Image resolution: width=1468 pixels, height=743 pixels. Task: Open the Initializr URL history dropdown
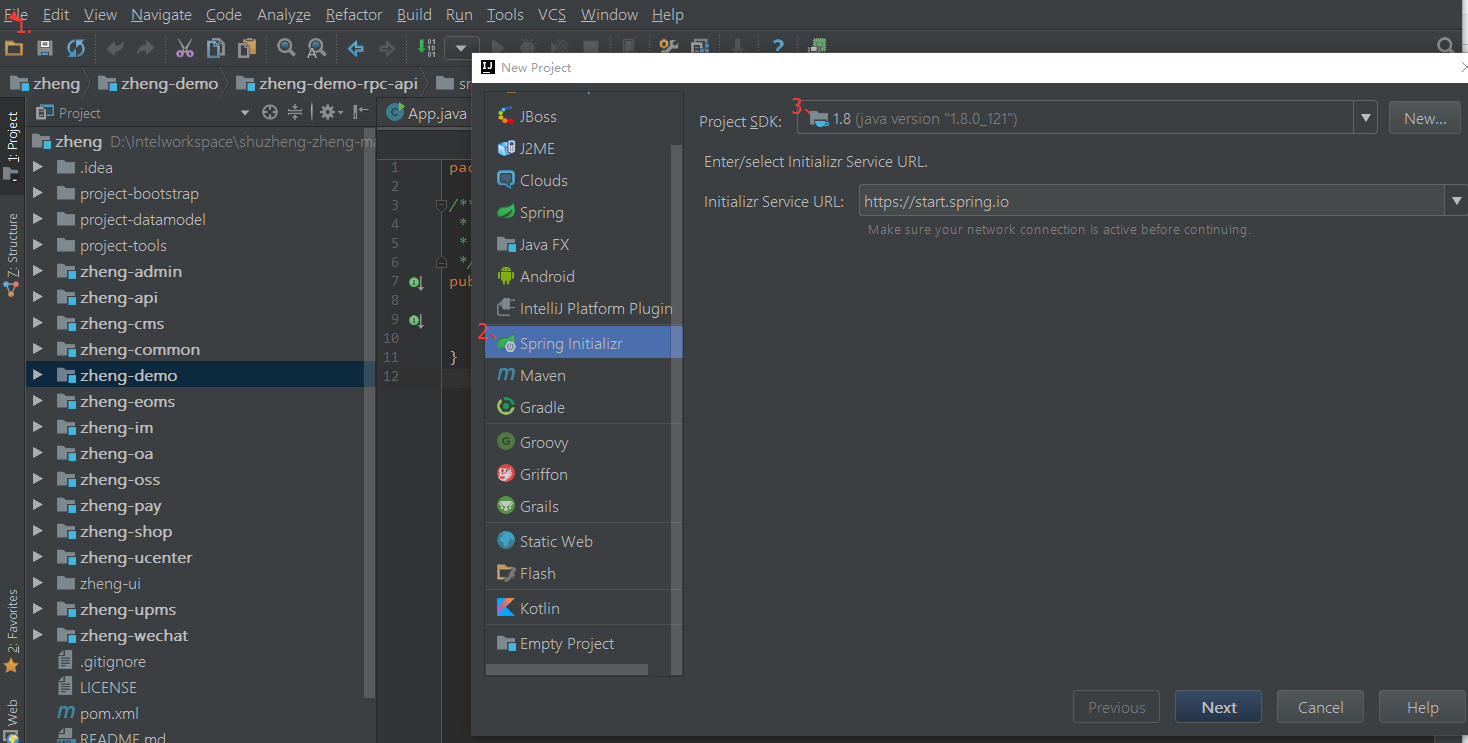[1455, 201]
